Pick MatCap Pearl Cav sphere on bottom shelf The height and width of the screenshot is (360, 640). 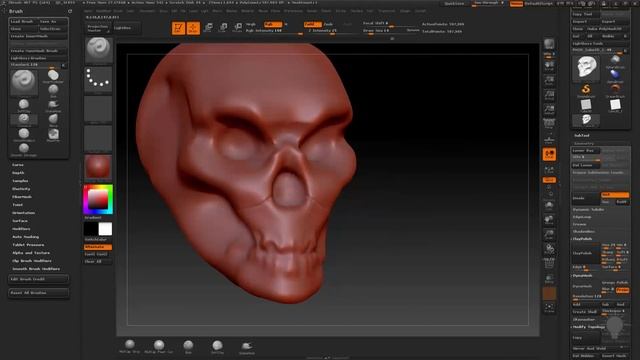(x=159, y=346)
